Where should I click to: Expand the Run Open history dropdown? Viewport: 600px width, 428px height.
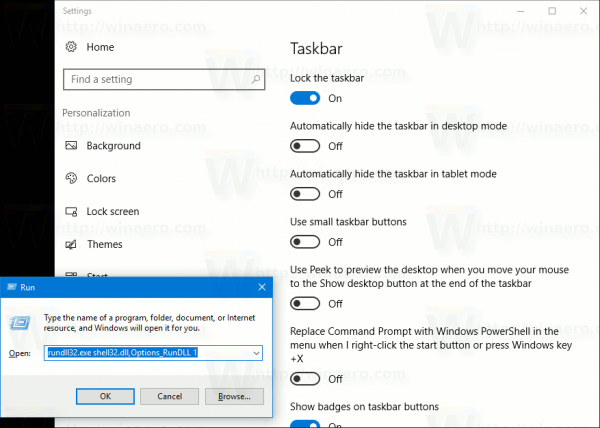(256, 353)
